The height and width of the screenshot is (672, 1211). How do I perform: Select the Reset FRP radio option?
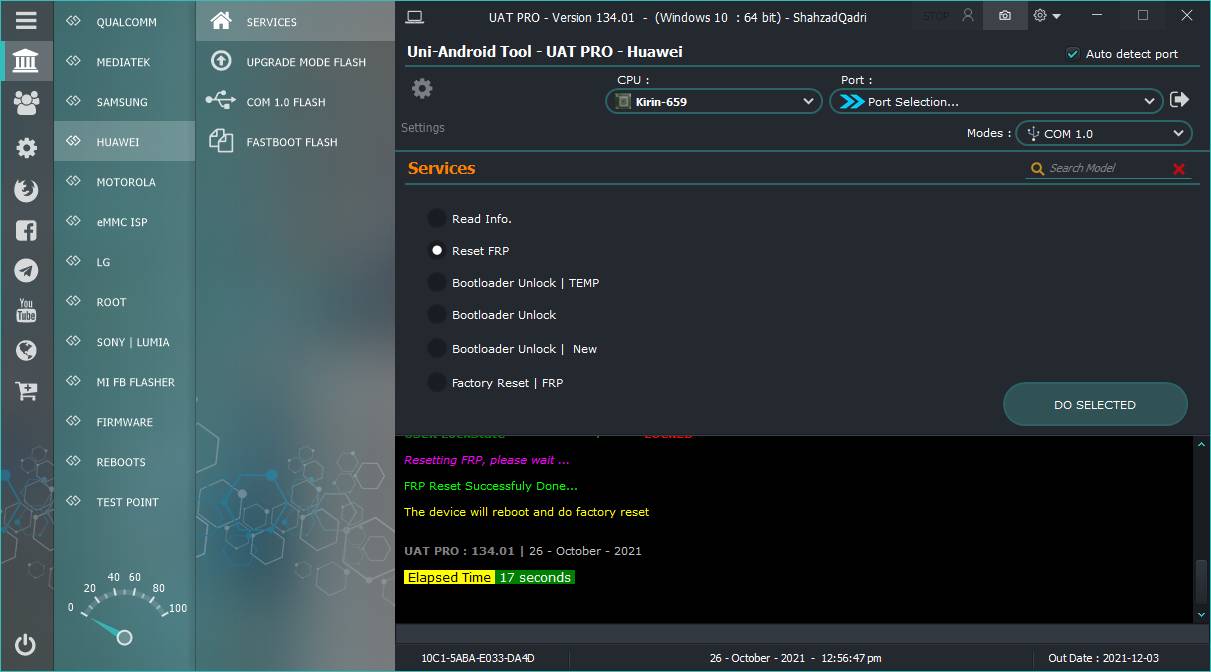coord(437,250)
